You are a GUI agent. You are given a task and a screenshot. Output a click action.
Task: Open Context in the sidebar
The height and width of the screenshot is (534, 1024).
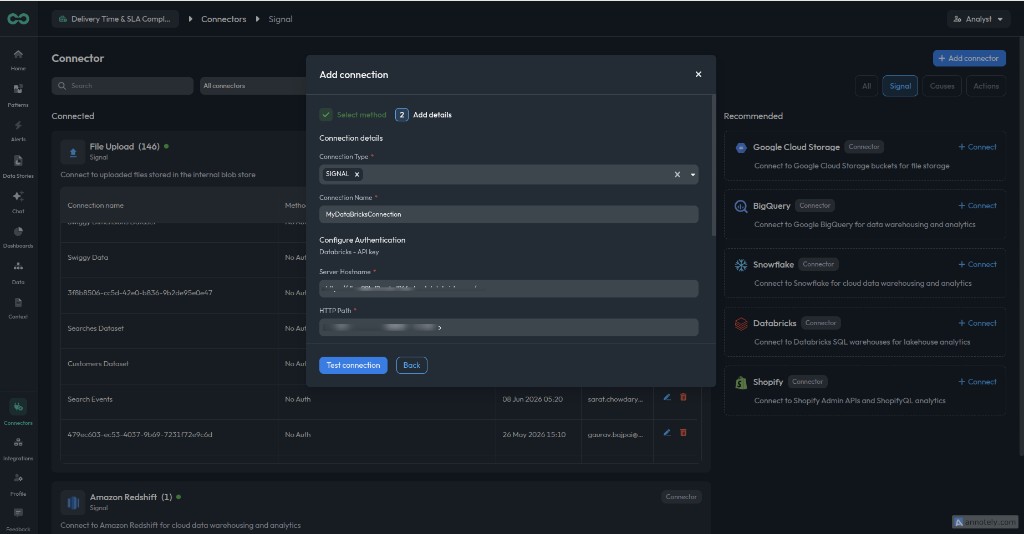click(x=18, y=307)
